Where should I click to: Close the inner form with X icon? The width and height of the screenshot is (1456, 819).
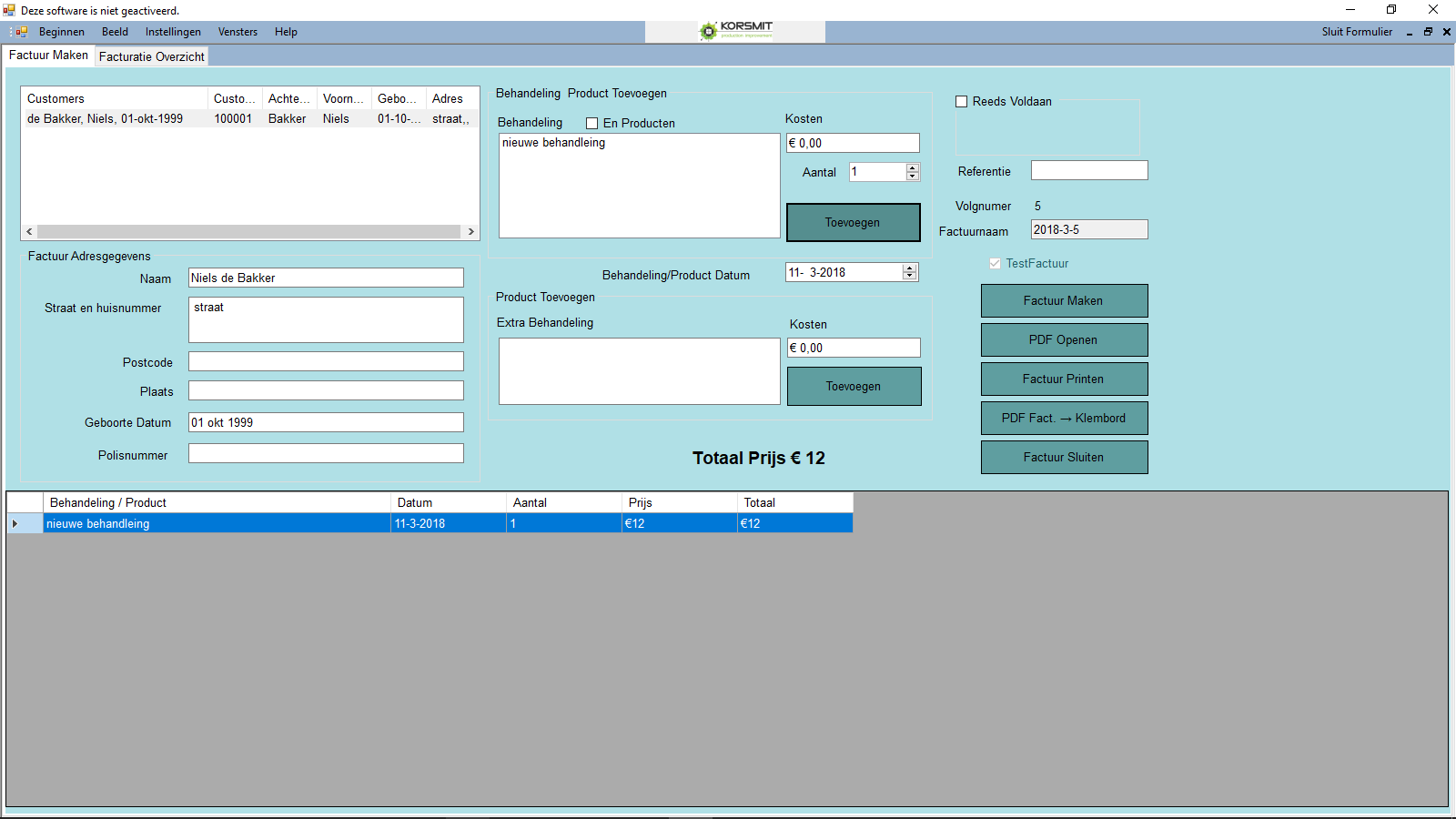click(1446, 32)
